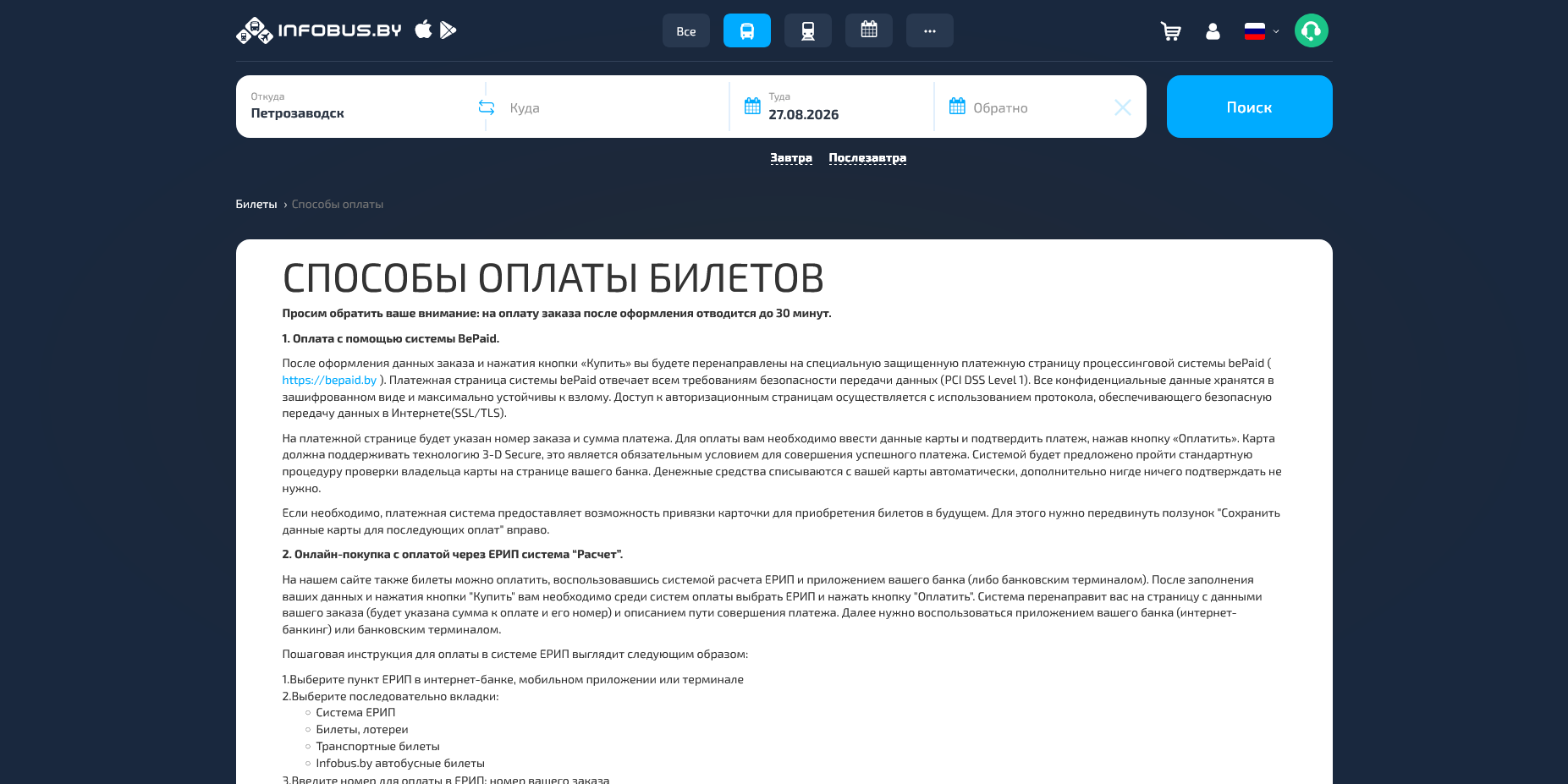The width and height of the screenshot is (1568, 784).
Task: Click the heading about ЕРИП система "Расчет"
Action: [x=453, y=555]
